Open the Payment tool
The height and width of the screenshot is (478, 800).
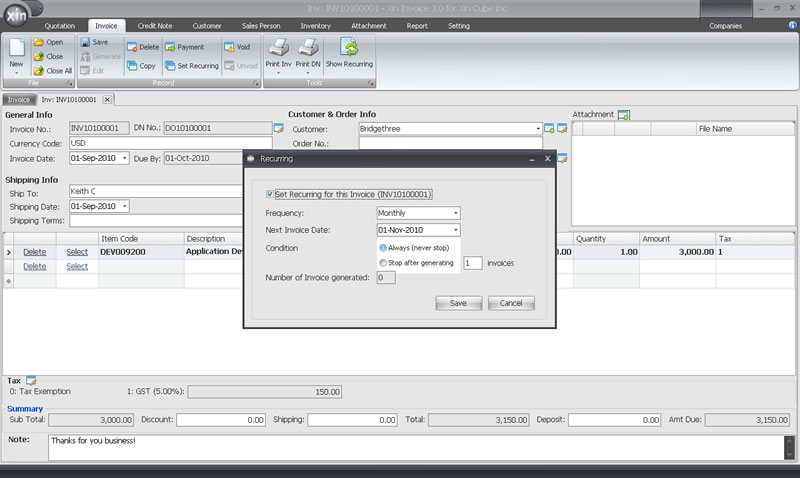click(x=185, y=47)
